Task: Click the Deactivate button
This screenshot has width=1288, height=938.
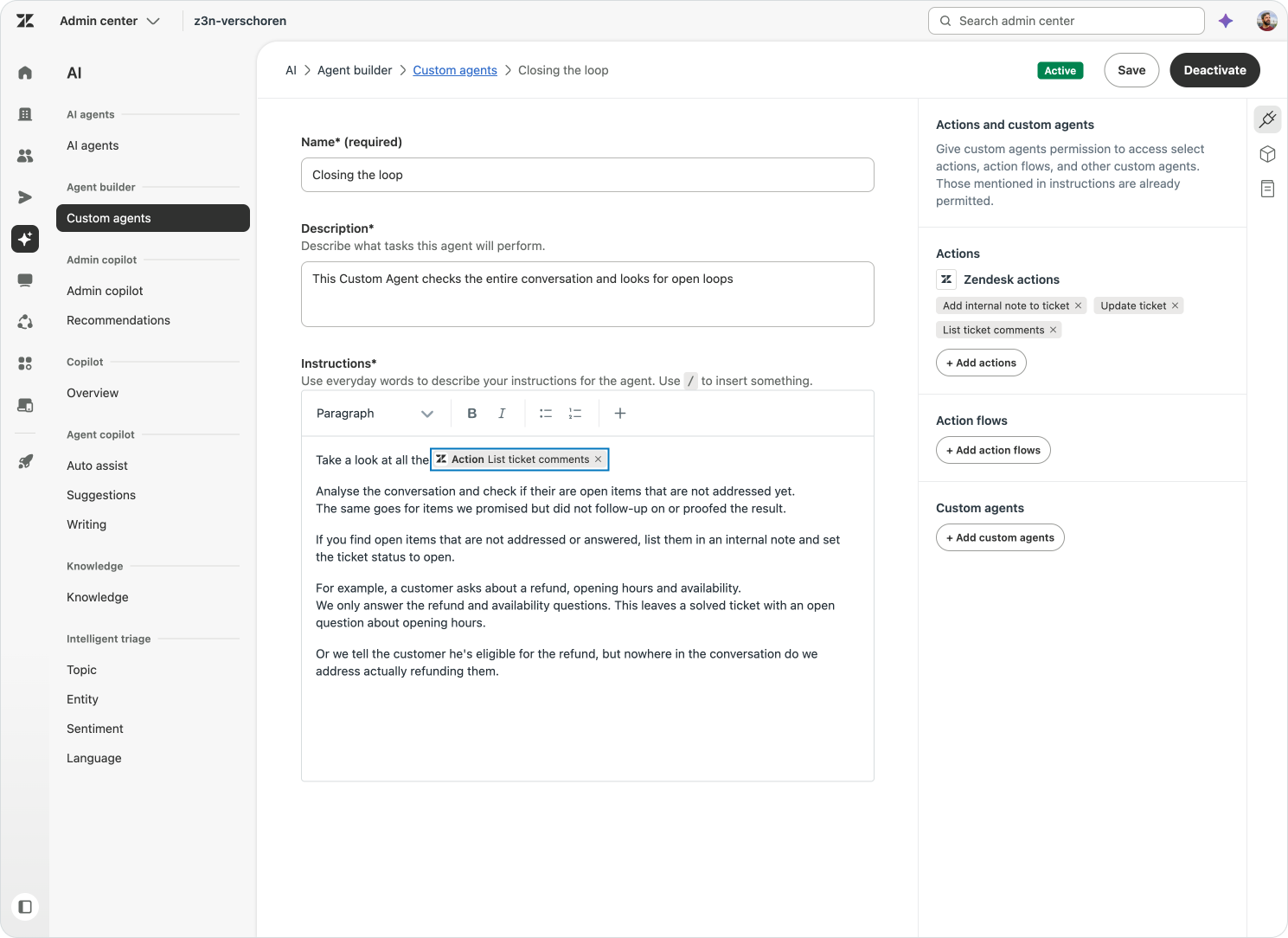Action: point(1214,70)
